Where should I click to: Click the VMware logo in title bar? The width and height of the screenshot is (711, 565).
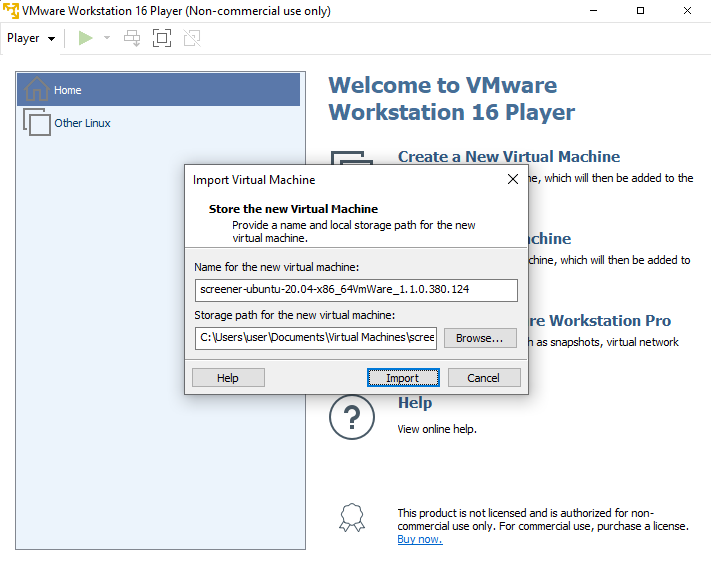(x=11, y=11)
